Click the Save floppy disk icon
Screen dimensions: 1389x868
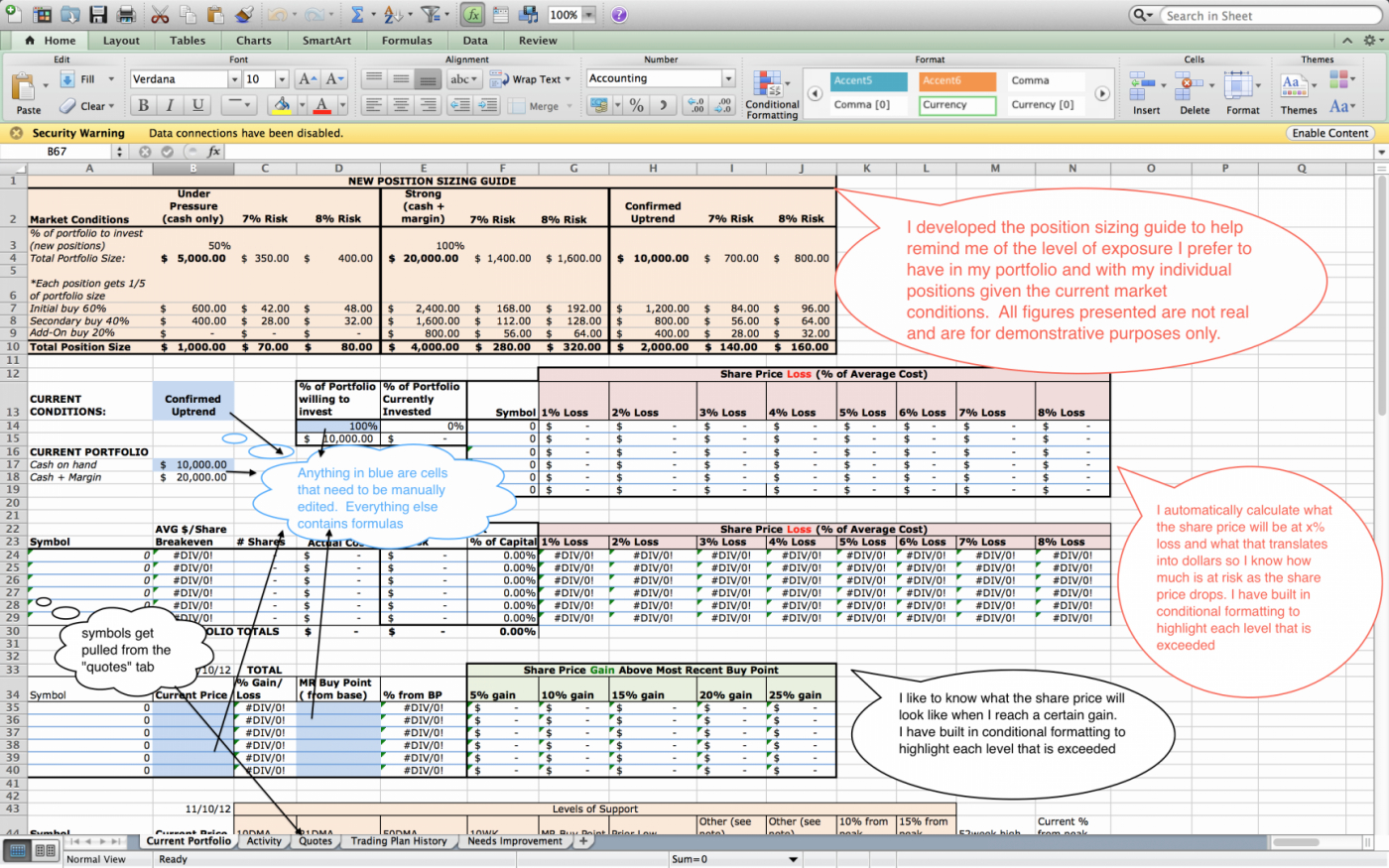[97, 15]
